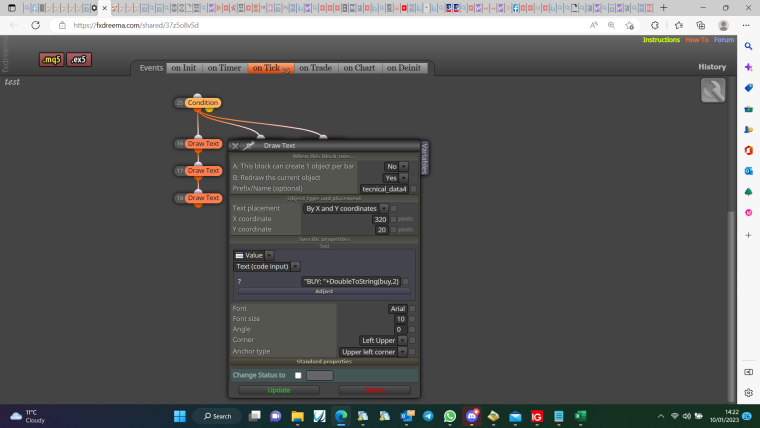Image resolution: width=760 pixels, height=428 pixels.
Task: Open Edge sidebar search icon
Action: click(x=748, y=47)
